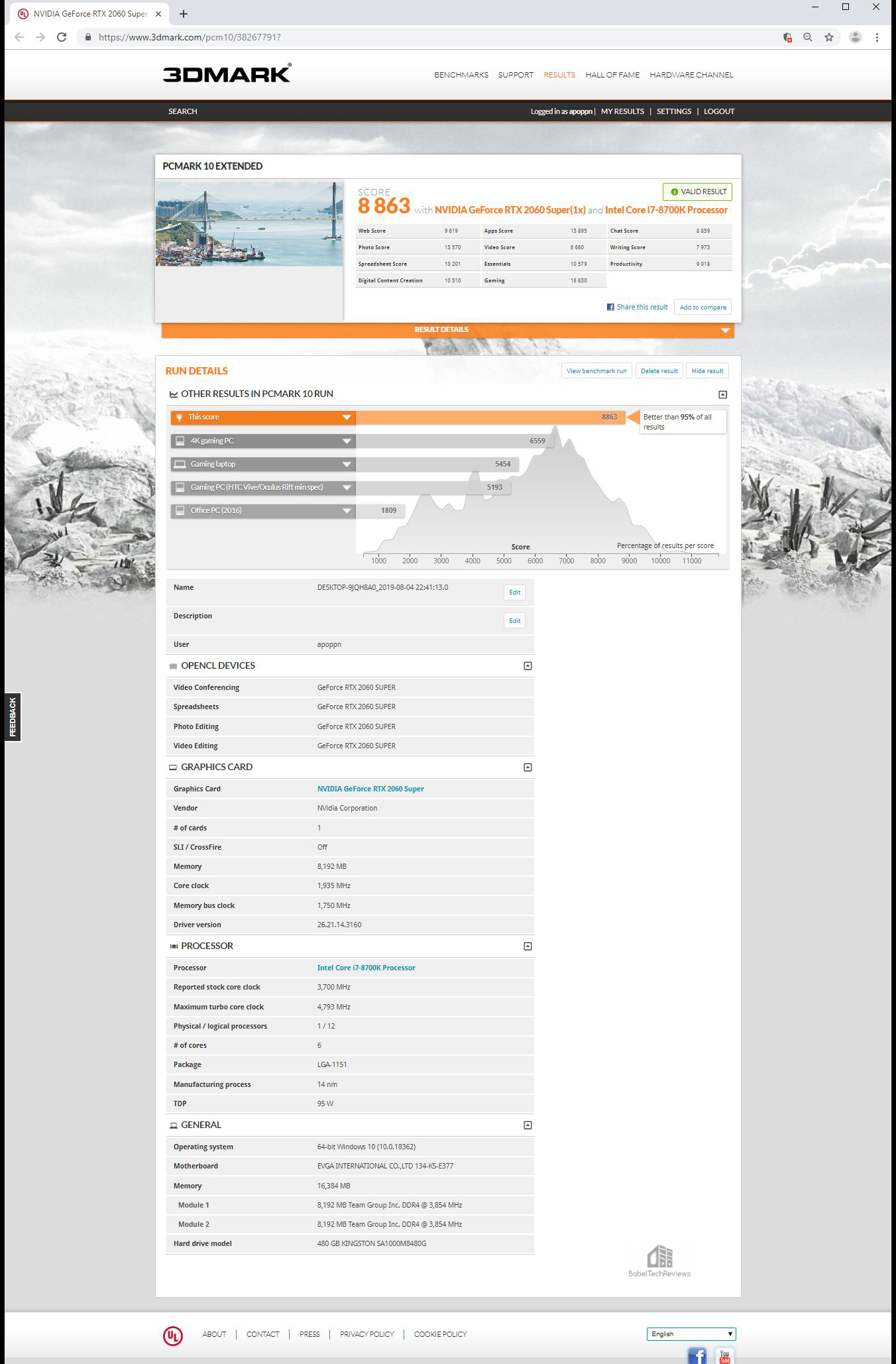Viewport: 896px width, 1364px height.
Task: Open the zoom magnifier icon in address bar
Action: [x=808, y=37]
